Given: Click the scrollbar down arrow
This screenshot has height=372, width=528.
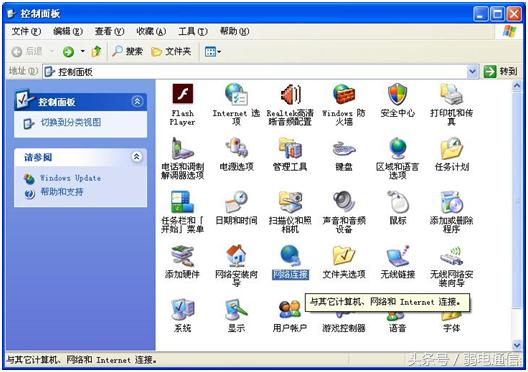Looking at the screenshot, I should point(517,345).
